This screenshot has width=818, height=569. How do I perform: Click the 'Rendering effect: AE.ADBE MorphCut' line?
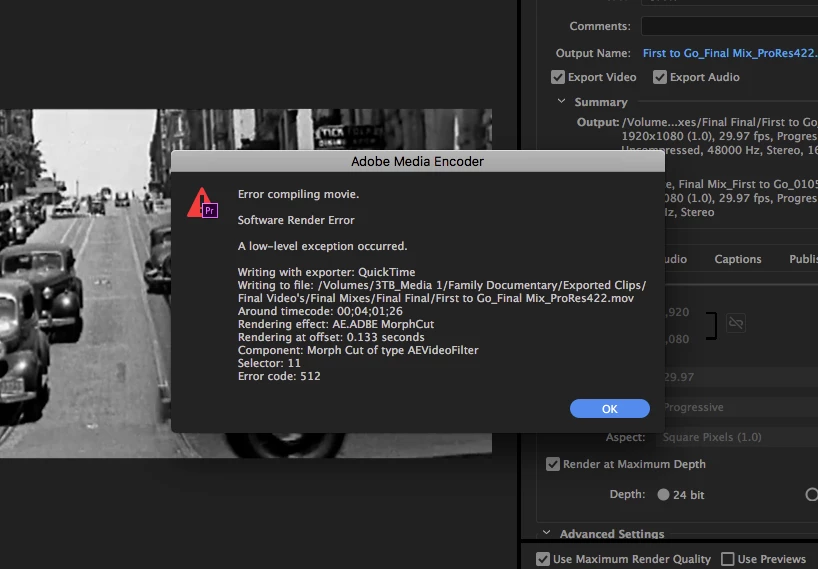tap(335, 324)
